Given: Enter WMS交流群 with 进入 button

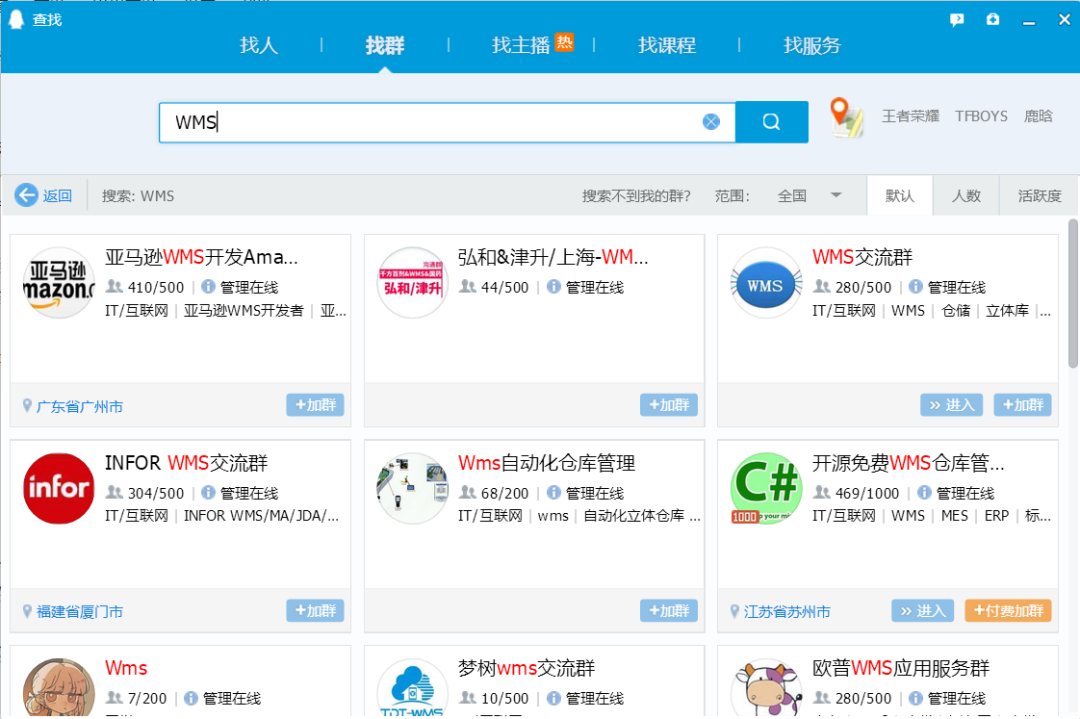Looking at the screenshot, I should click(952, 405).
